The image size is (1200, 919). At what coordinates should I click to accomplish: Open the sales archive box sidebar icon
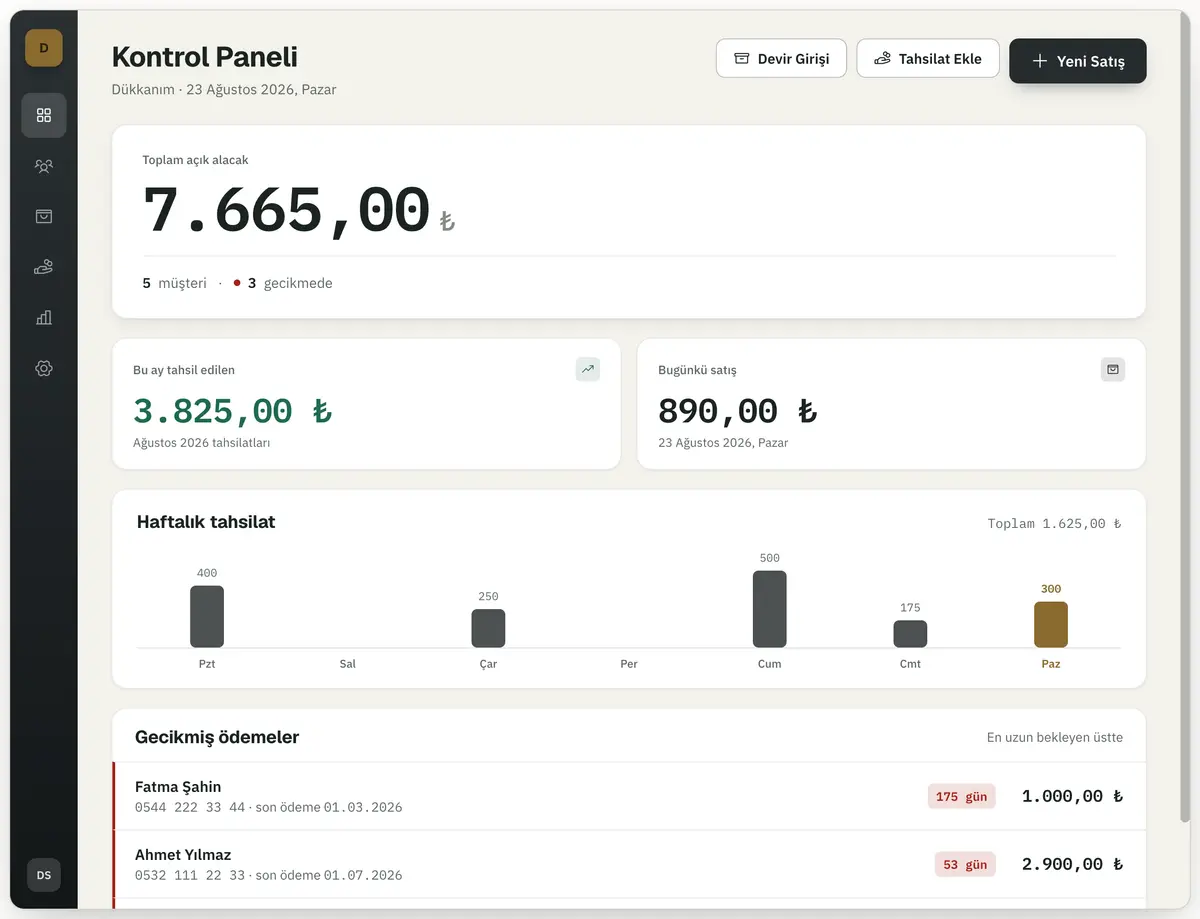click(x=44, y=216)
